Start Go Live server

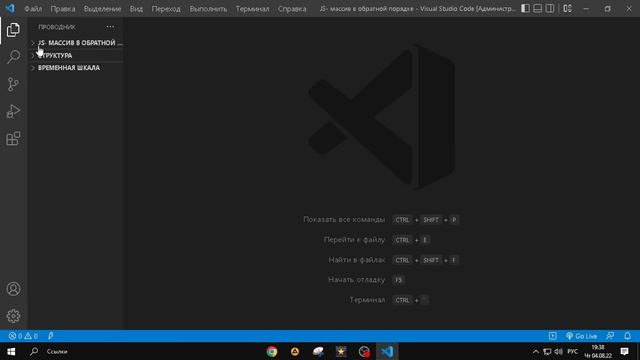582,336
